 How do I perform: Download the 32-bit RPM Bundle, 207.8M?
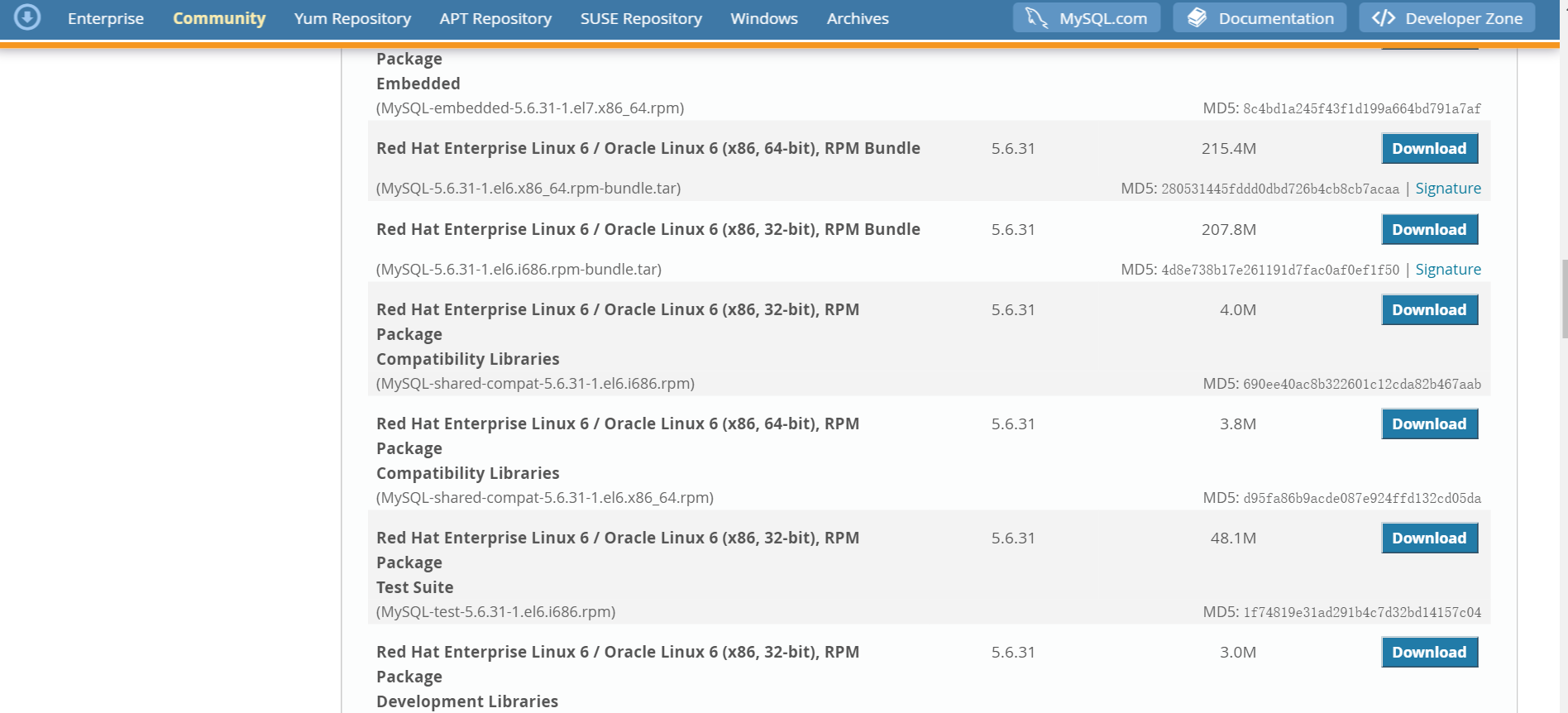click(1429, 230)
